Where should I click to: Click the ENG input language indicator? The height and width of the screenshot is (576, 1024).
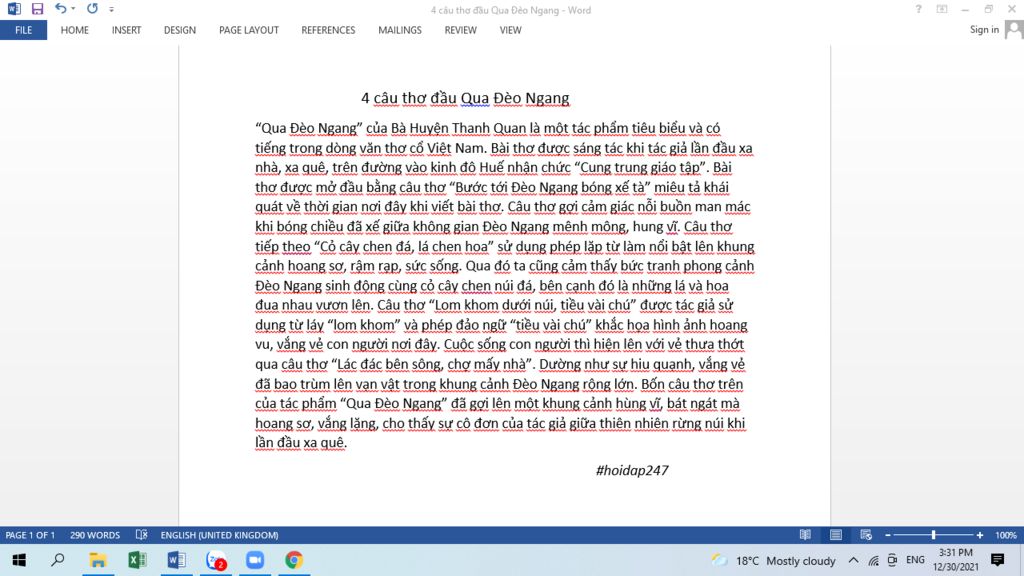[915, 560]
